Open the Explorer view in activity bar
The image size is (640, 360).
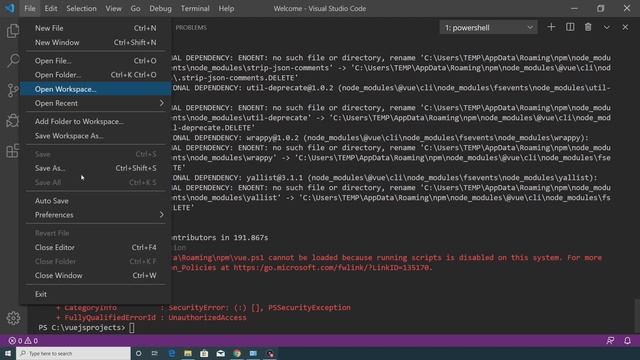coord(13,31)
